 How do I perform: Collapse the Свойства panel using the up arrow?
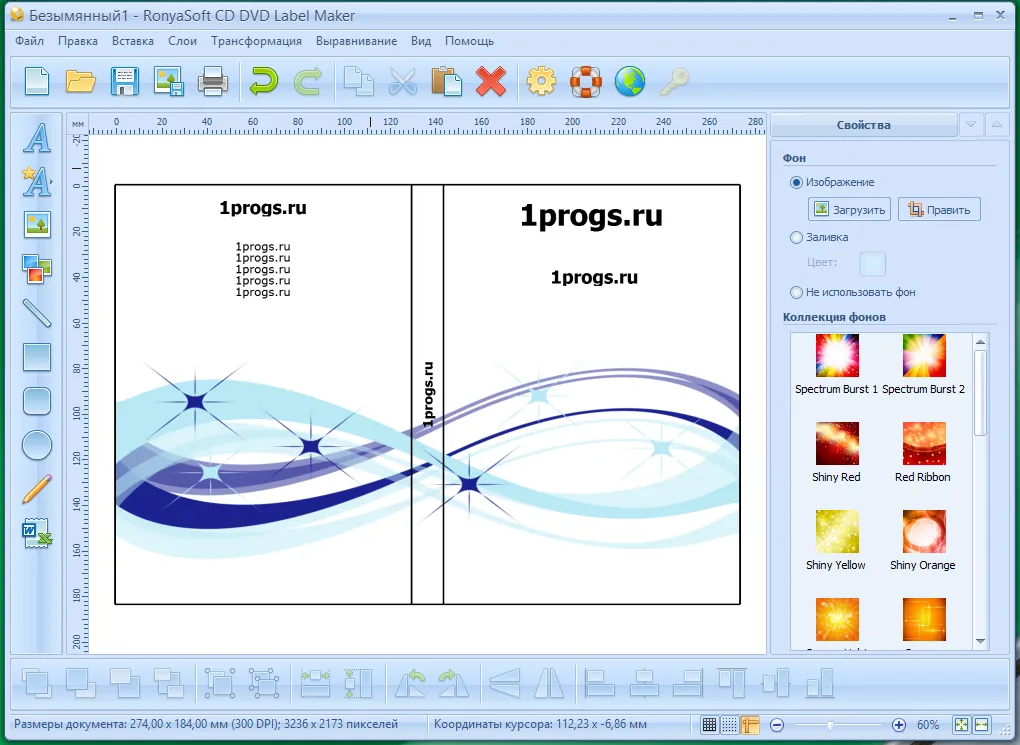coord(997,125)
